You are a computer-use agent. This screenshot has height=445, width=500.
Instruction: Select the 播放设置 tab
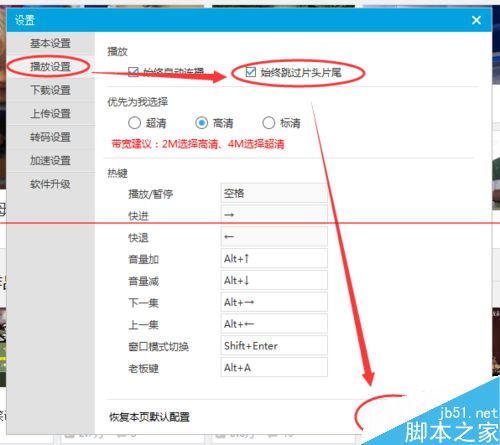(50, 67)
